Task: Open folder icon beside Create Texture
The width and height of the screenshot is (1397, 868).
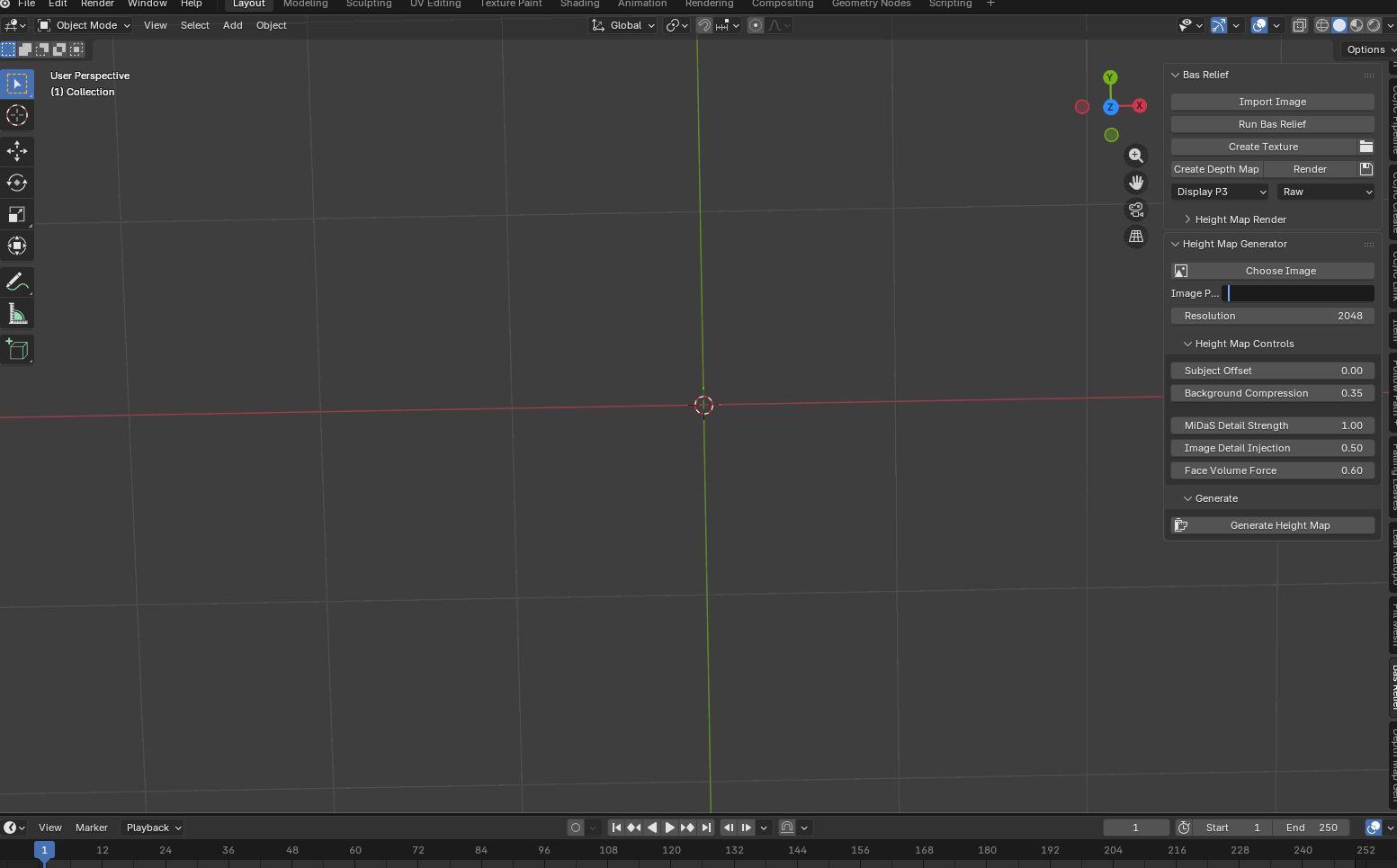Action: point(1366,147)
